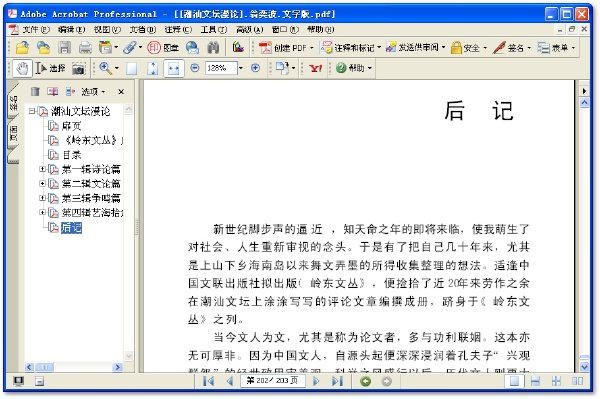Screen dimensions: 600x399
Task: Print the document with the printer icon
Action: click(x=85, y=48)
